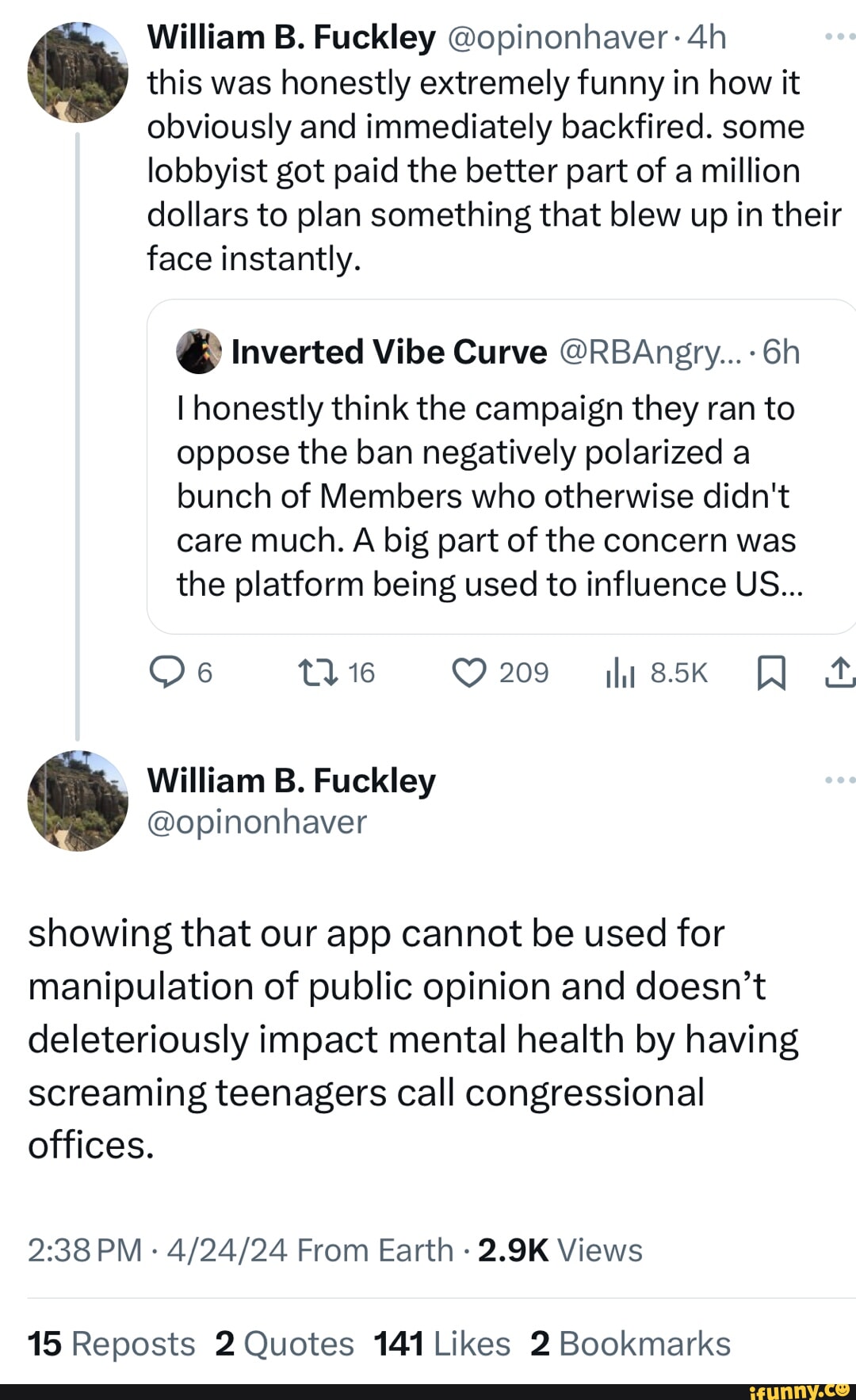Open more options on first tweet
The height and width of the screenshot is (1400, 856).
[x=839, y=36]
